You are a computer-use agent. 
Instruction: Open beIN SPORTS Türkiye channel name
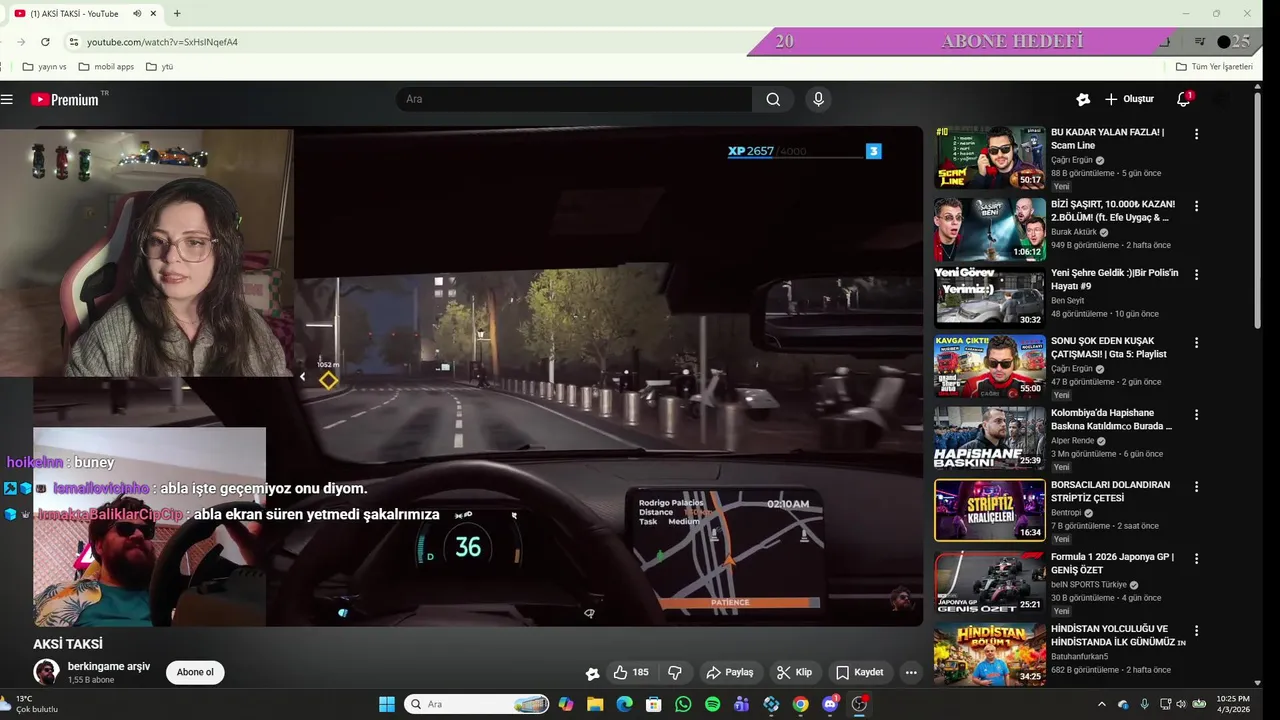tap(1088, 585)
